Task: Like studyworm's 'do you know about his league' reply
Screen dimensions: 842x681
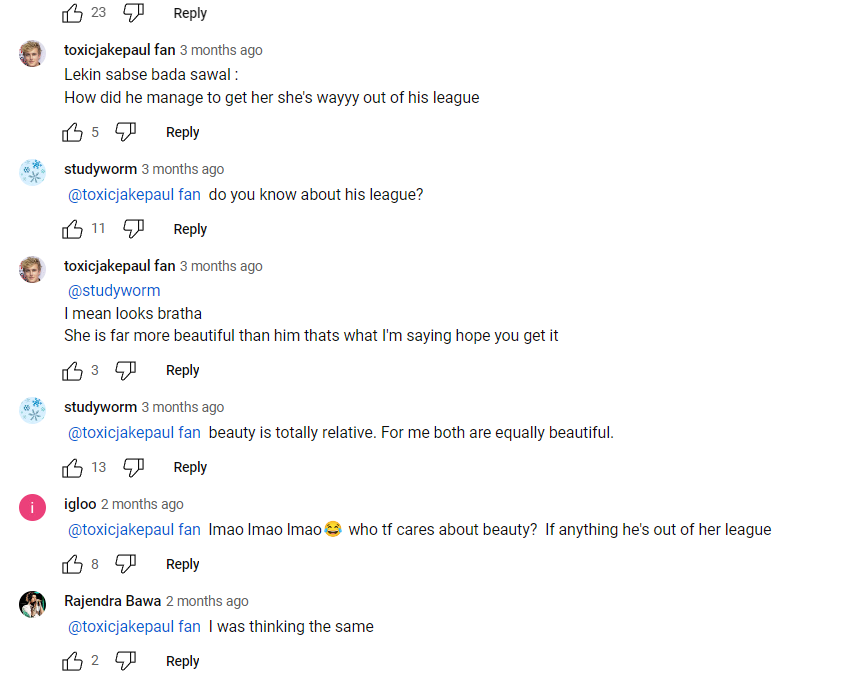Action: point(72,229)
